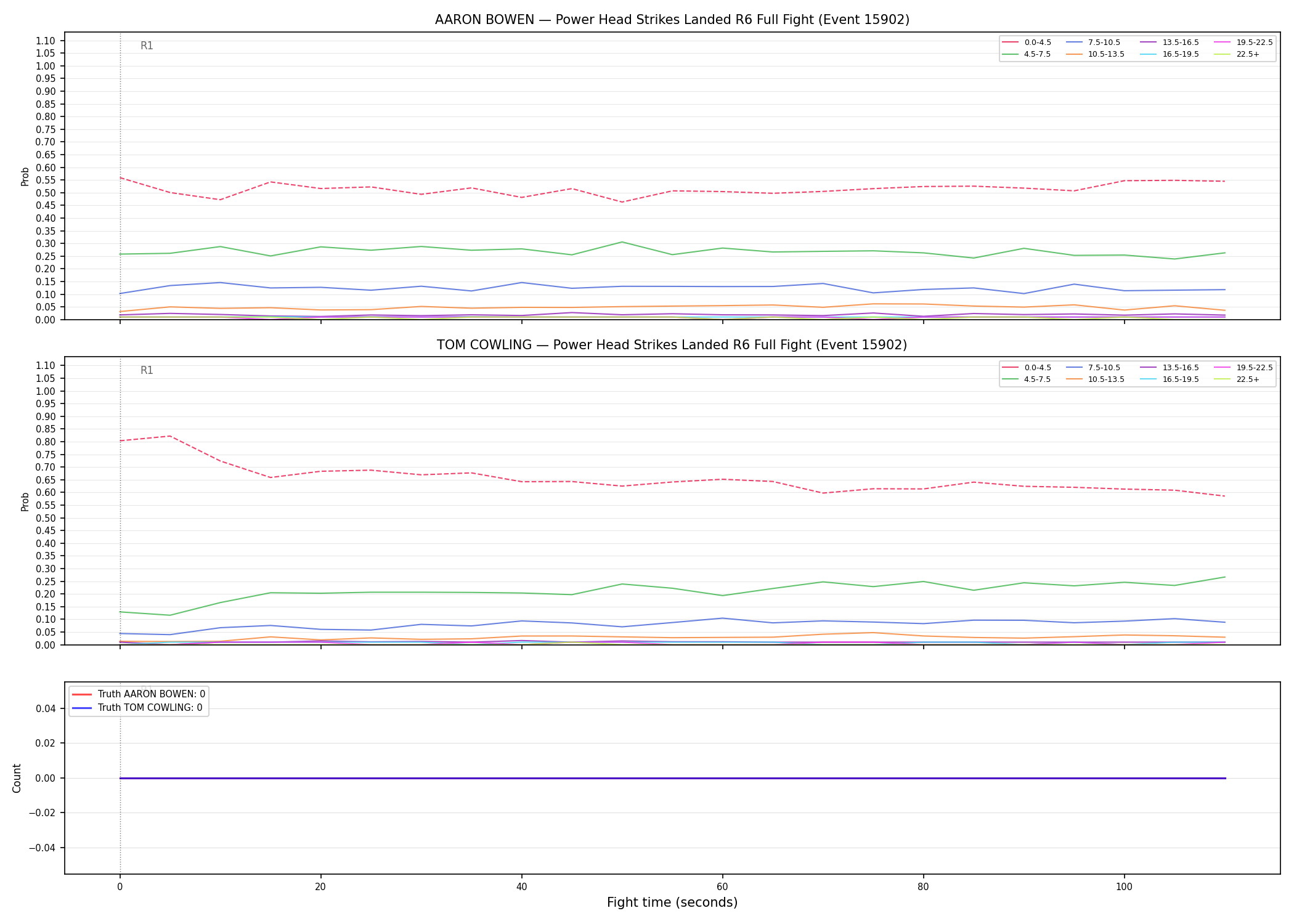This screenshot has width=1294, height=924.
Task: Click 'Truth AARON BOWEN: 0' legend entry
Action: pyautogui.click(x=139, y=694)
